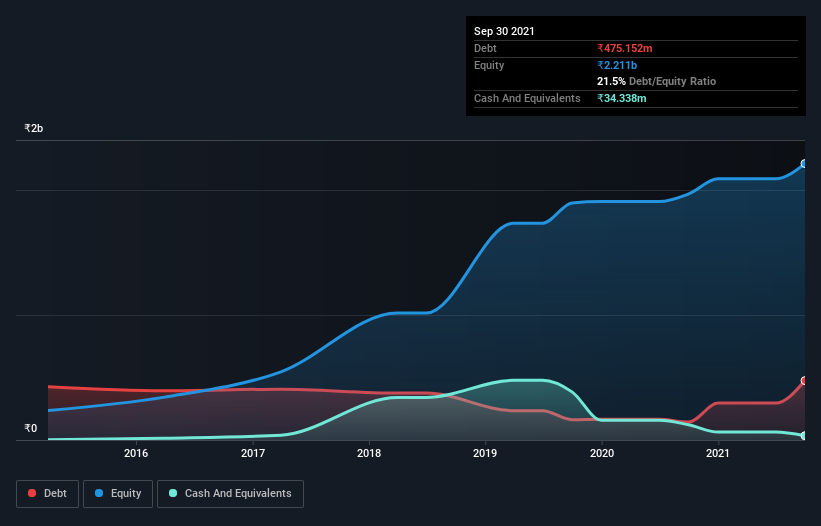Toggle the Equity series legend button
Viewport: 821px width, 526px height.
click(x=118, y=494)
